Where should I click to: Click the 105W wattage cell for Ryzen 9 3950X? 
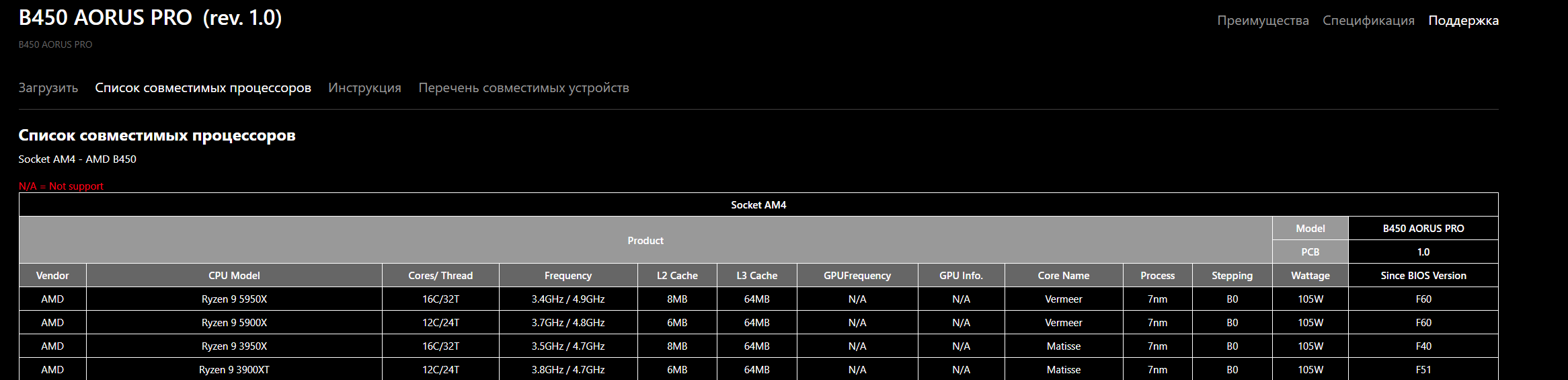tap(1310, 346)
